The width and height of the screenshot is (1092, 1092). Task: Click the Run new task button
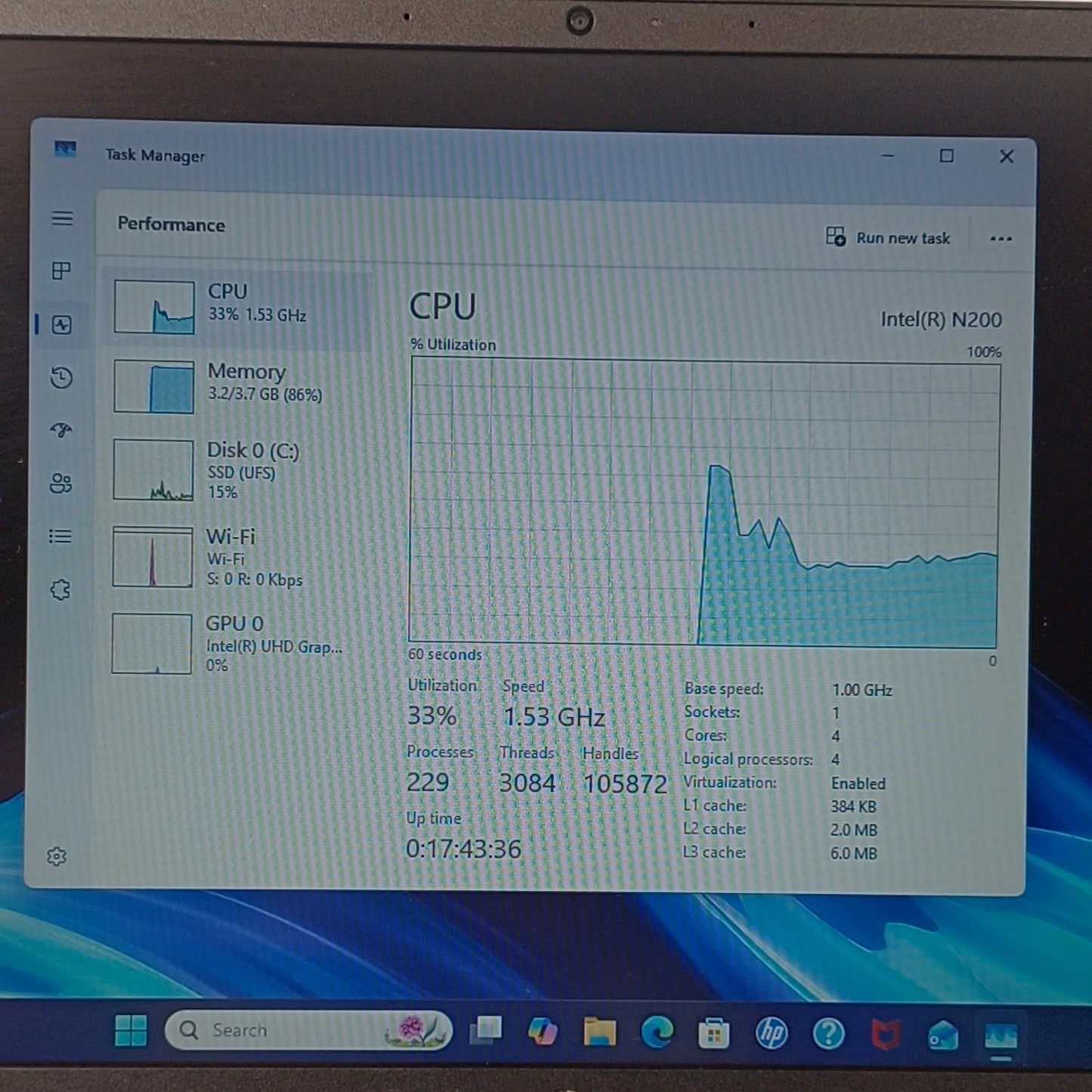tap(888, 237)
